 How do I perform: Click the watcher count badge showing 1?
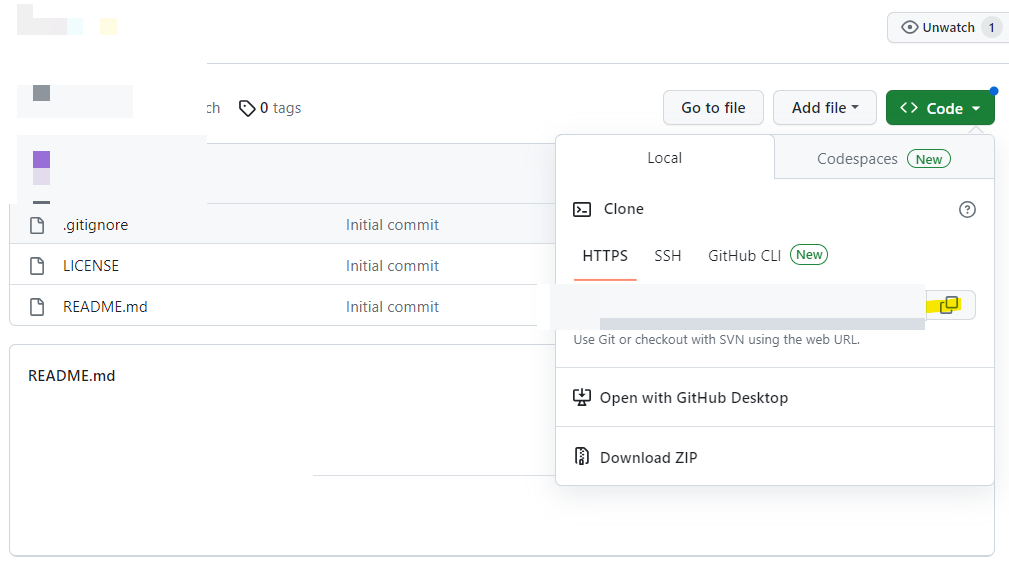point(992,28)
